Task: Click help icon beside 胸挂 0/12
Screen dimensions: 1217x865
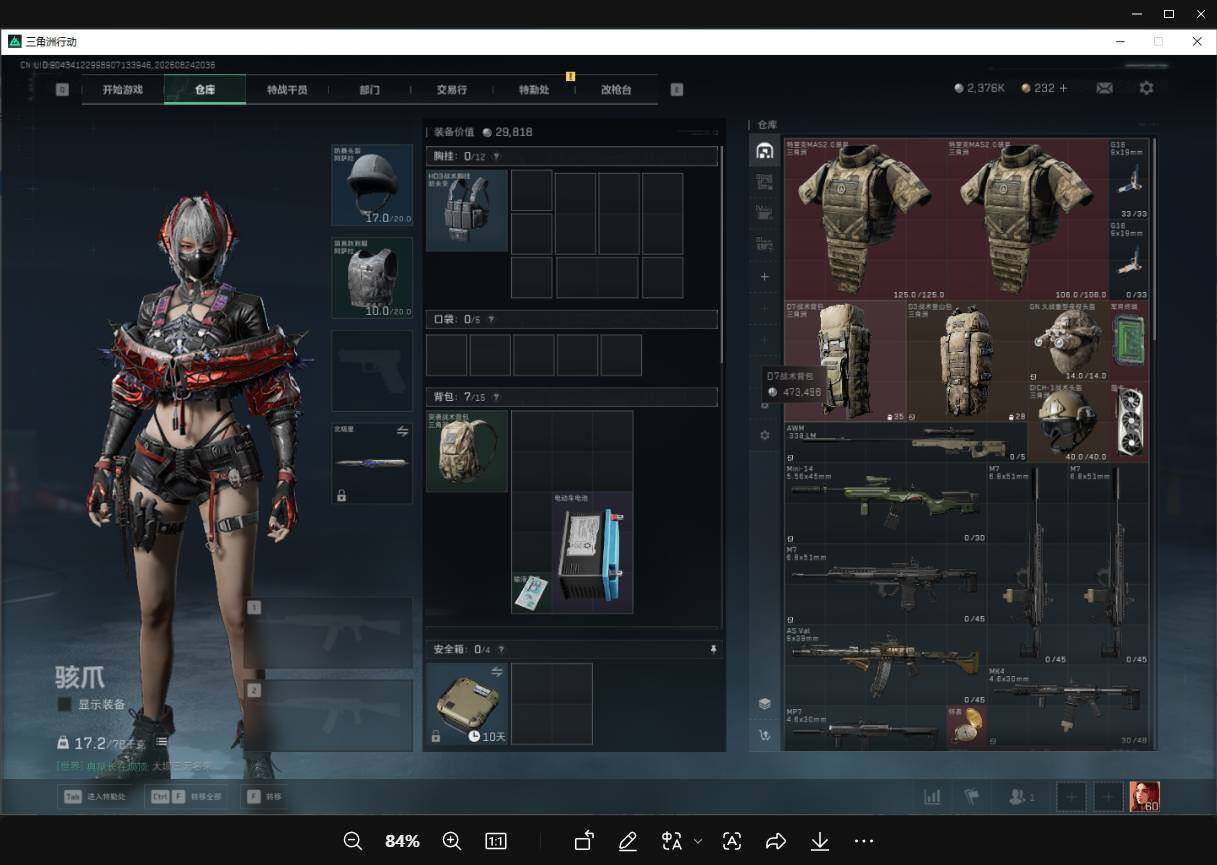Action: click(x=496, y=157)
